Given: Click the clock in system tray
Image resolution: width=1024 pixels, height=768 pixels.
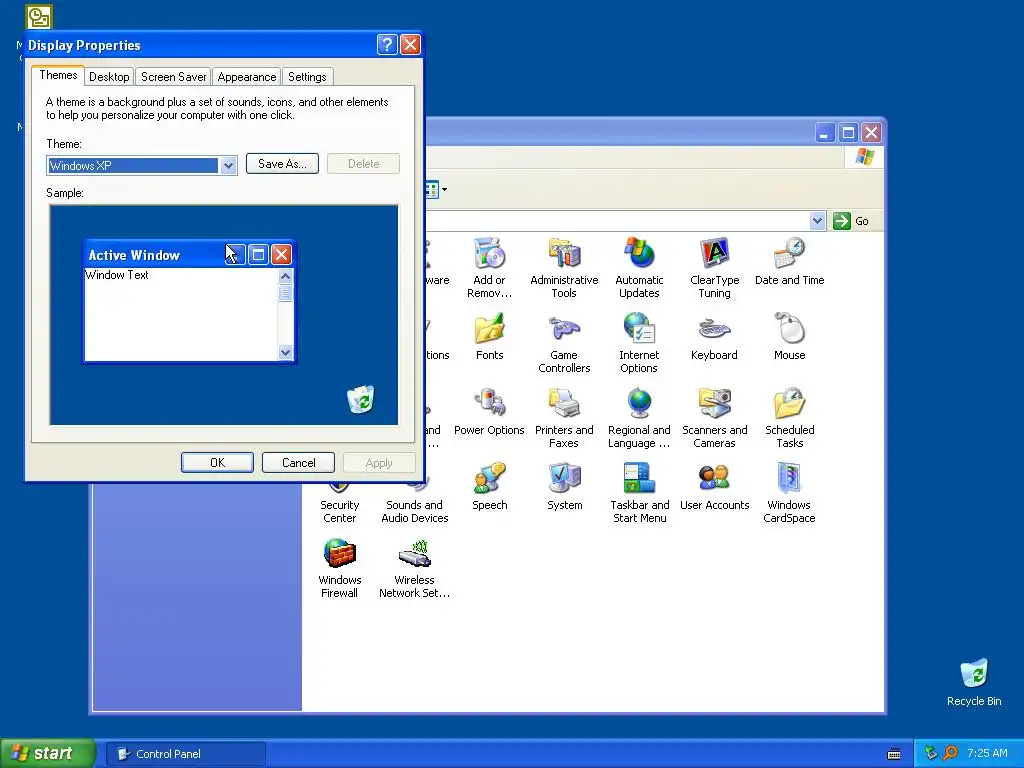Looking at the screenshot, I should point(987,754).
